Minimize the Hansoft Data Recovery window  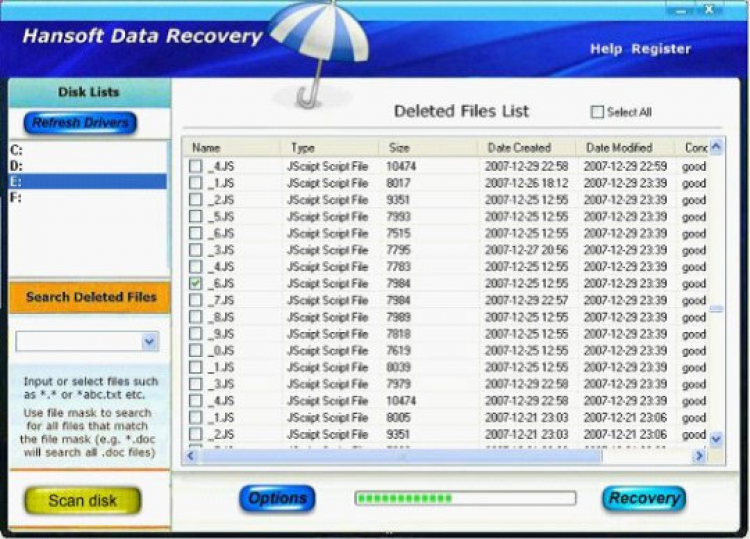pos(682,10)
